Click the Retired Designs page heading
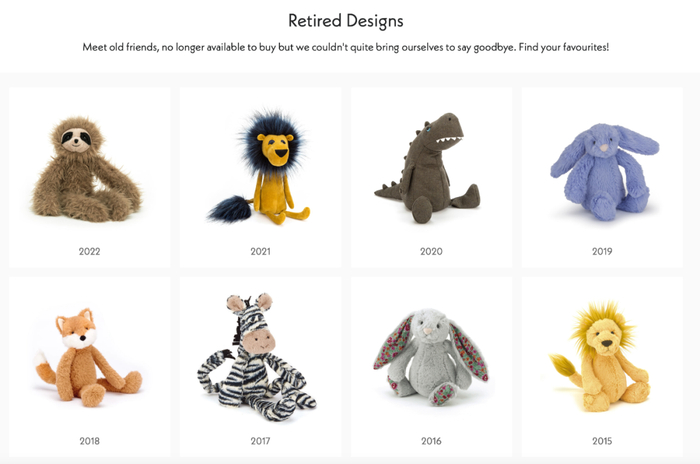Image resolution: width=700 pixels, height=464 pixels. 346,21
